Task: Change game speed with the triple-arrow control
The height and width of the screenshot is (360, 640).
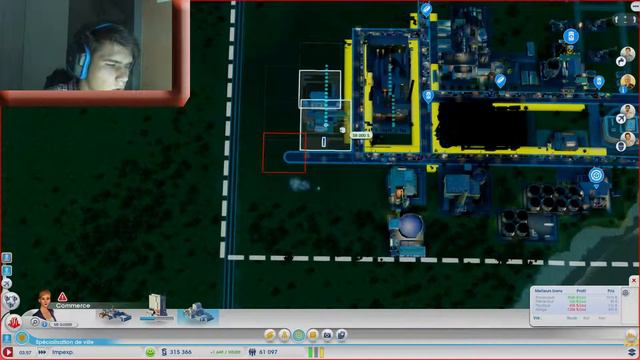Action: coord(42,352)
